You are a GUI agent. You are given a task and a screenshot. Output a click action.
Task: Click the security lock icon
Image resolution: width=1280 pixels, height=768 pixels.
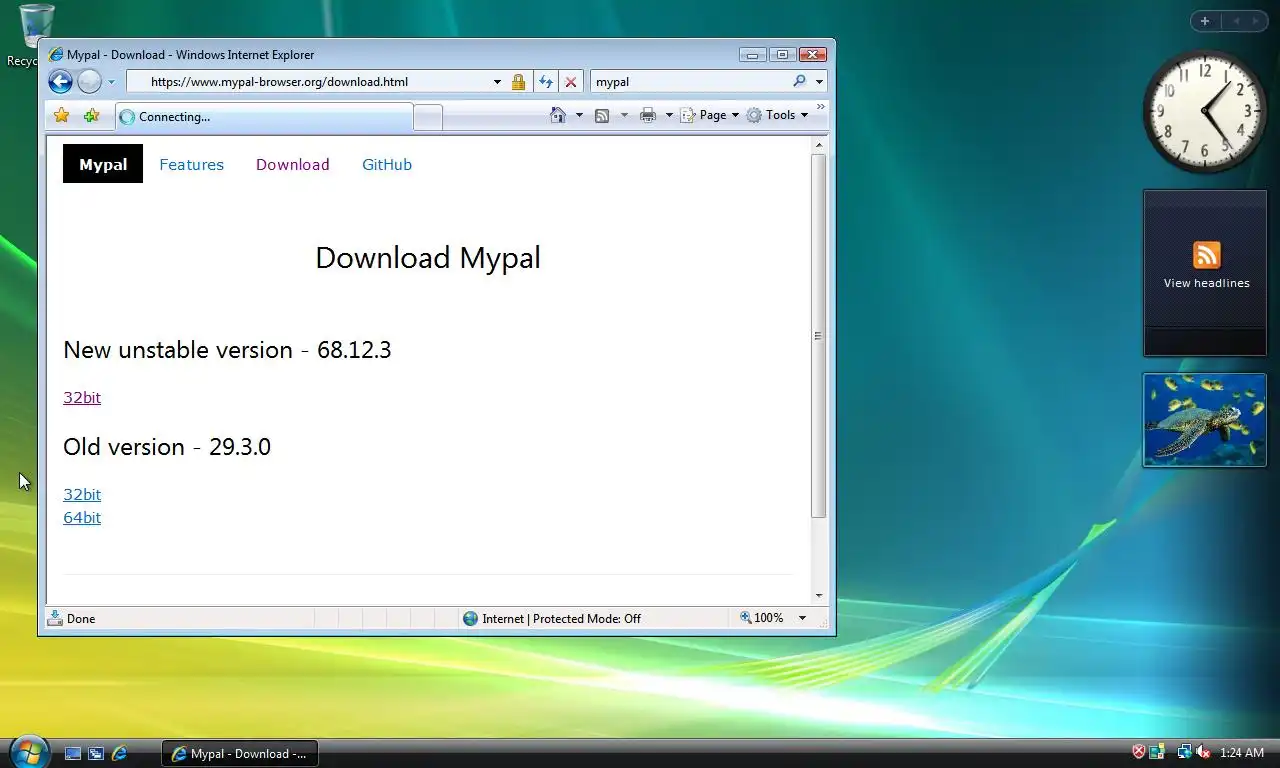pyautogui.click(x=518, y=82)
